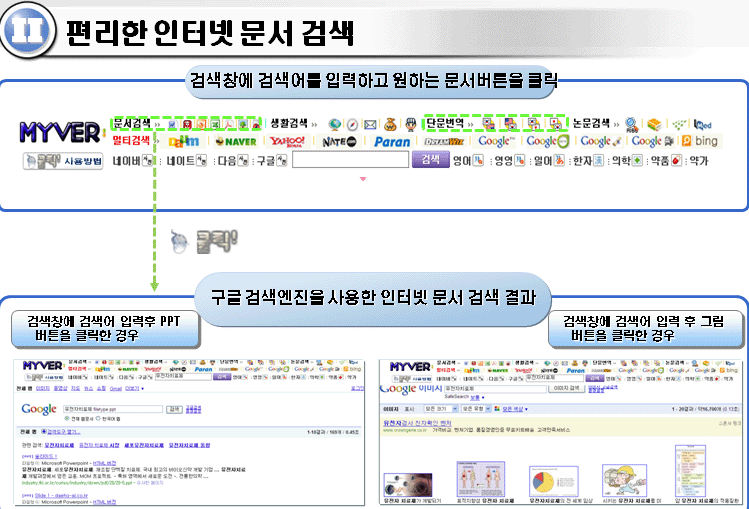This screenshot has width=749, height=509.
Task: Click the dictionary icon beside 네이버
Action: point(148,161)
